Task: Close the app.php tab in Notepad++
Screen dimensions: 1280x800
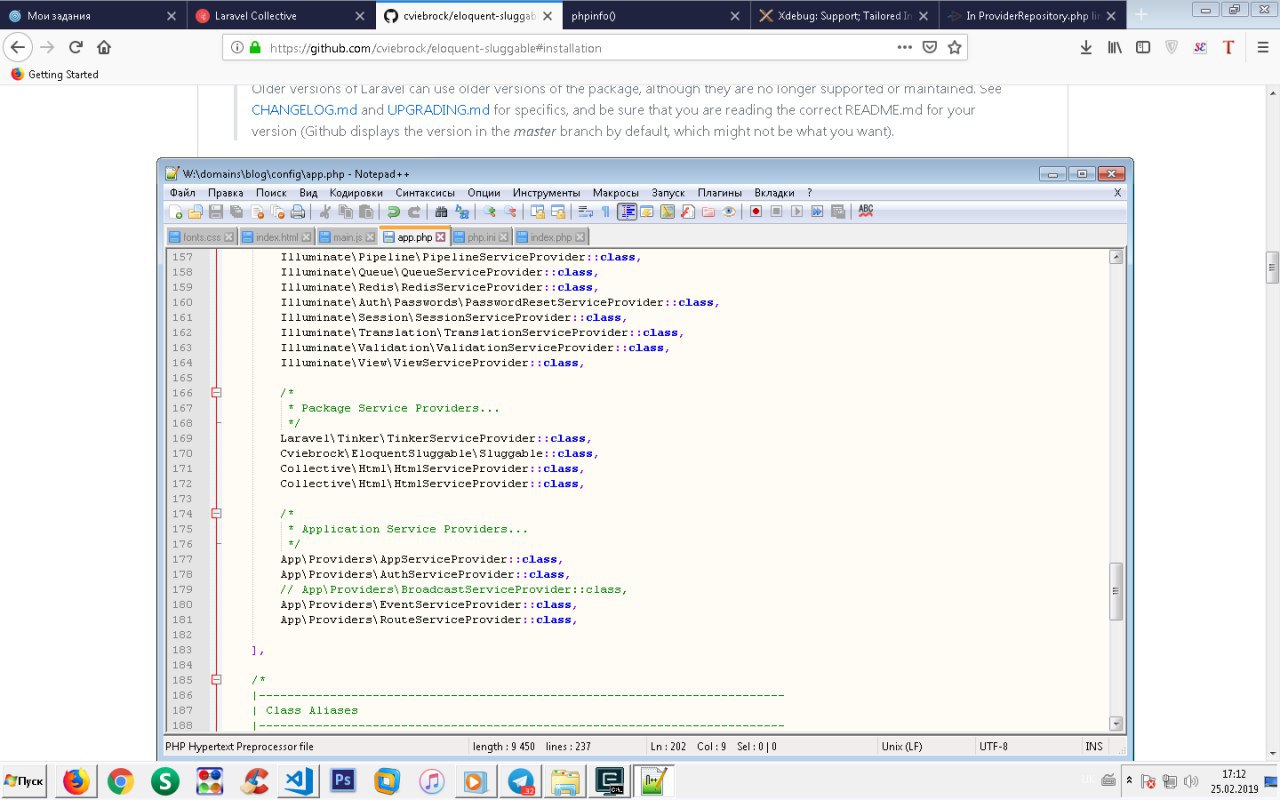Action: click(x=440, y=237)
